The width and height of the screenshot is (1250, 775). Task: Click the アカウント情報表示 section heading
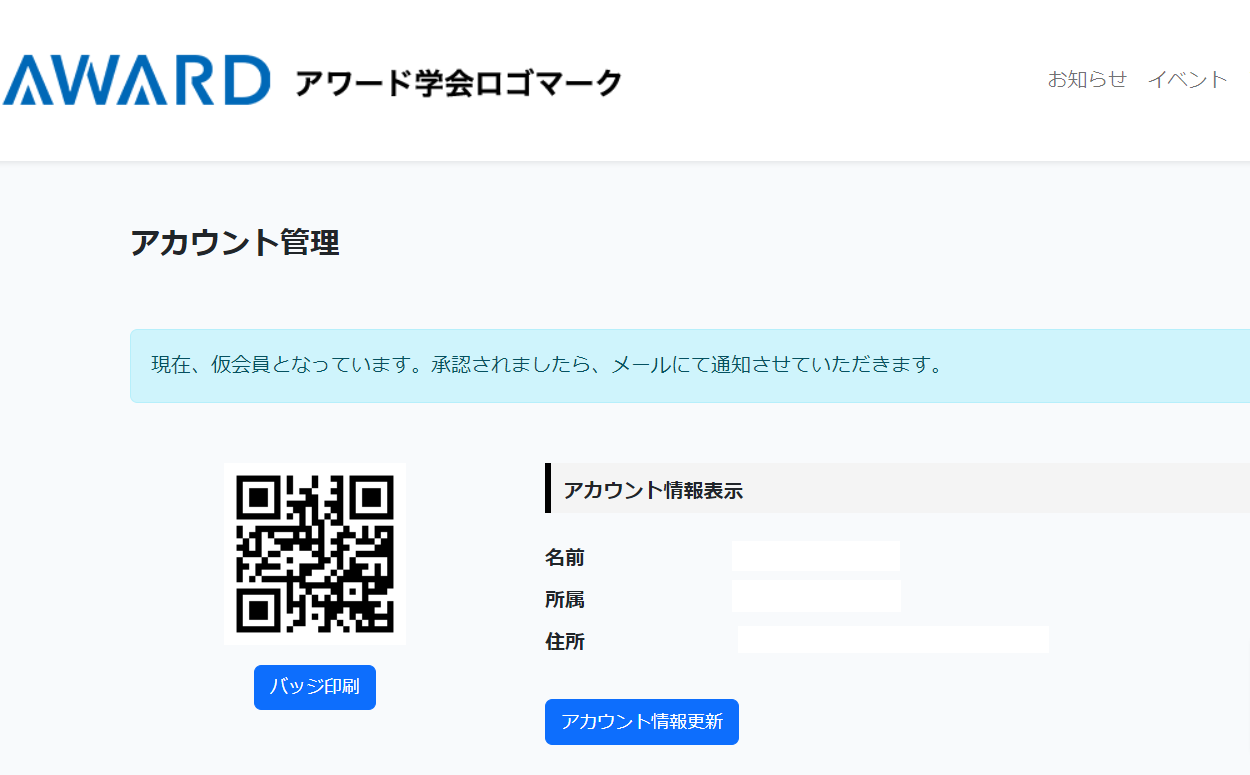tap(653, 490)
